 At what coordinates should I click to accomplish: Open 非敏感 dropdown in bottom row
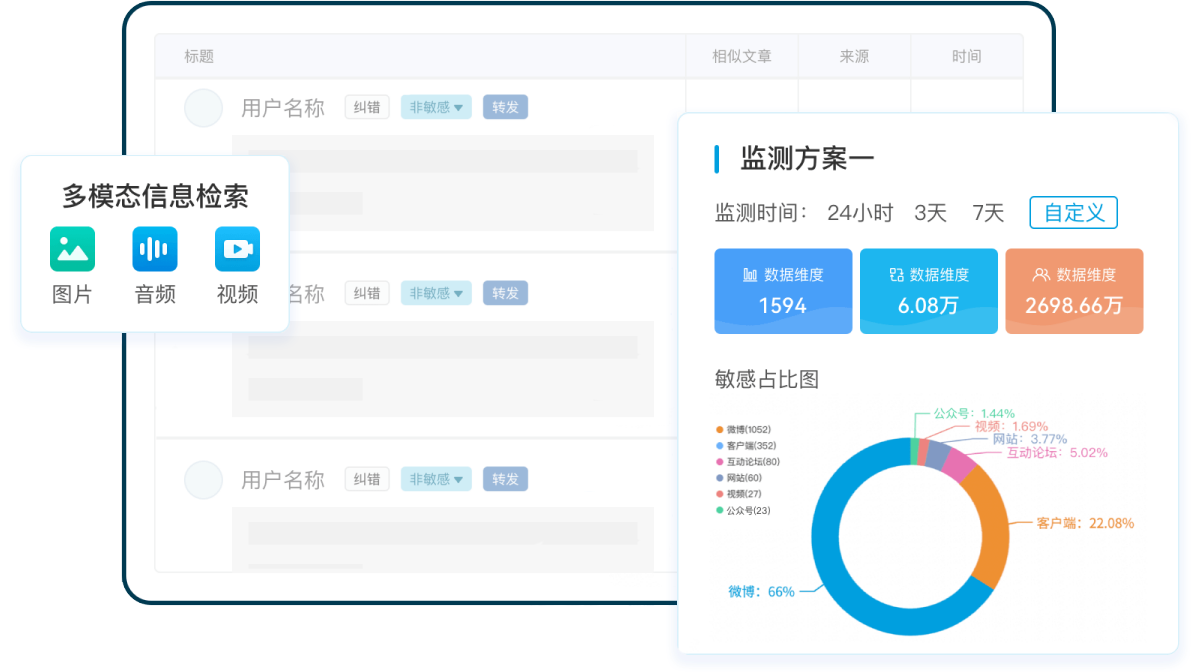click(x=436, y=479)
